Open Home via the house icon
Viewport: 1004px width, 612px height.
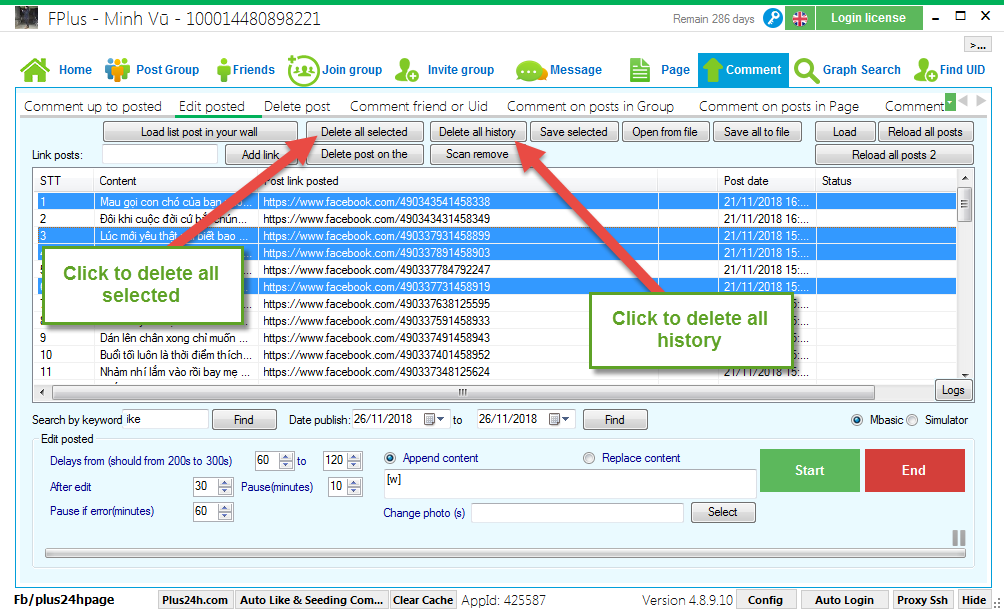35,70
